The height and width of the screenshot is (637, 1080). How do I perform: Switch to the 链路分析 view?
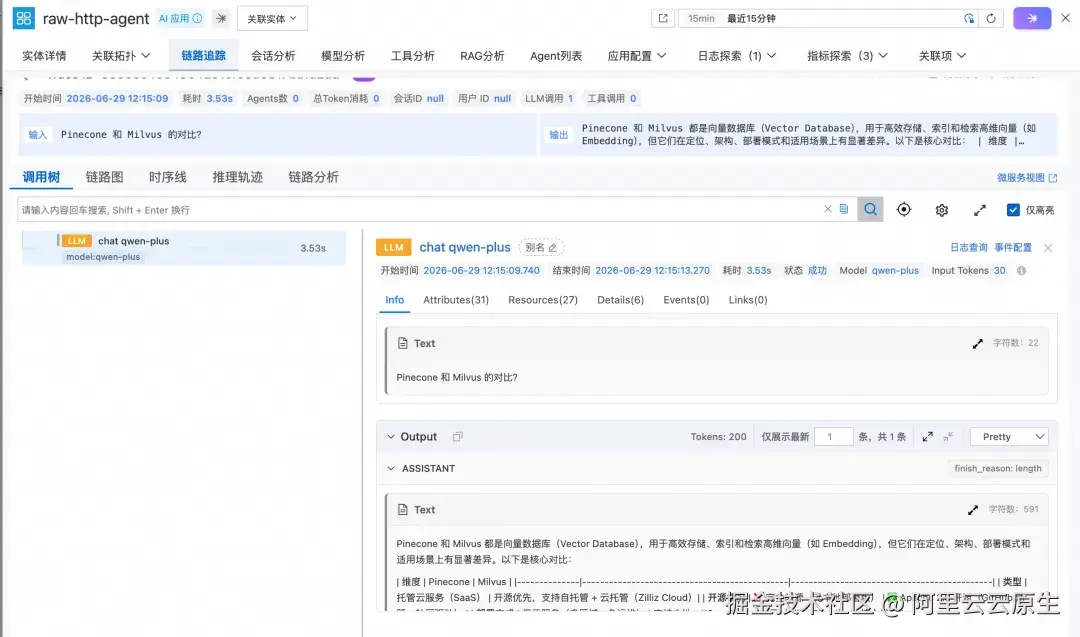click(313, 177)
